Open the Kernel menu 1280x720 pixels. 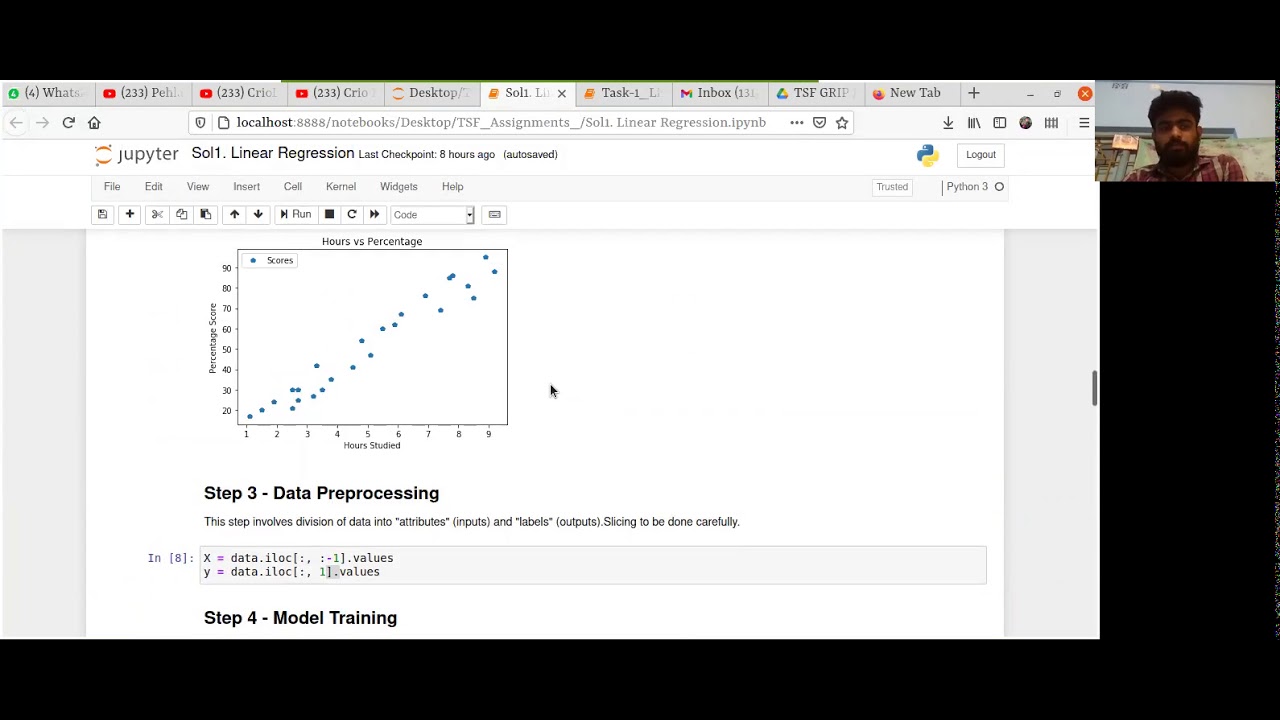click(x=341, y=186)
